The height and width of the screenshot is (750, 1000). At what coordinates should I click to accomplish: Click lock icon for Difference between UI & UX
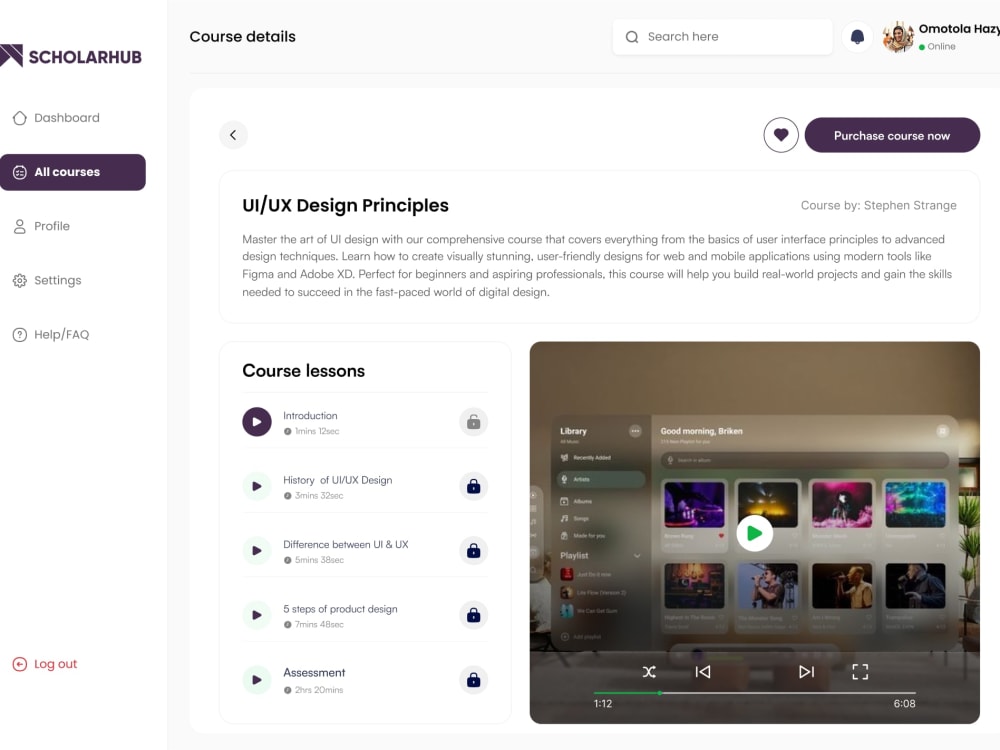(473, 551)
